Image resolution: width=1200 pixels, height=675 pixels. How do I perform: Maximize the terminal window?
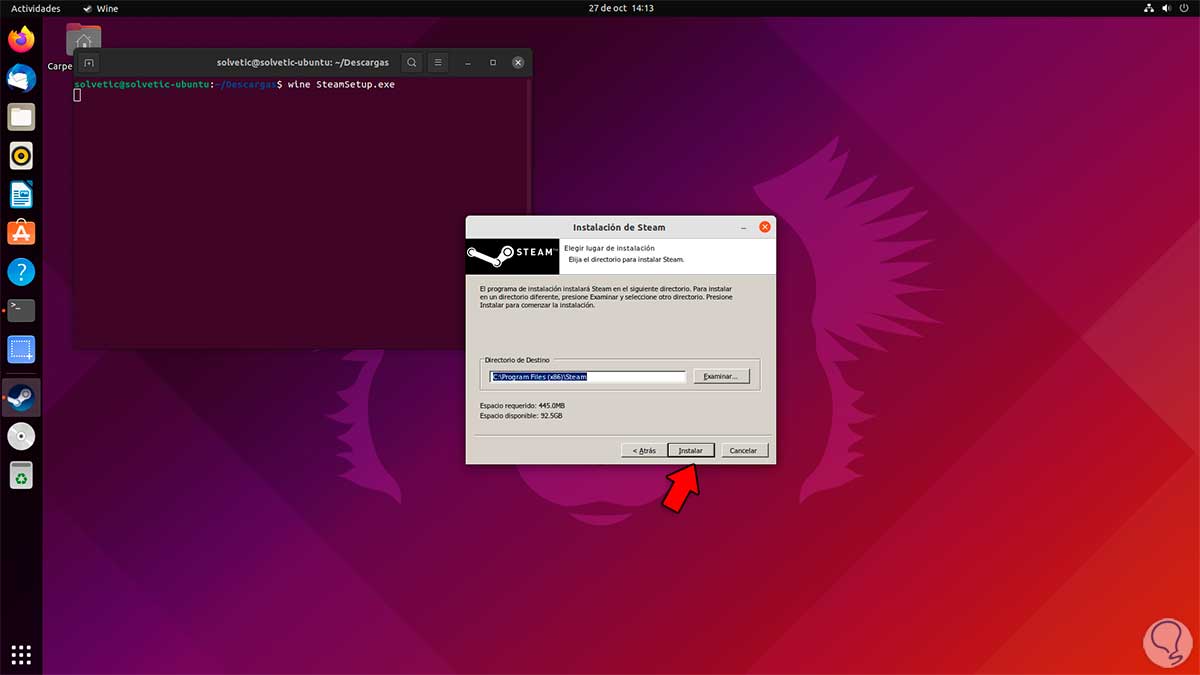tap(493, 62)
